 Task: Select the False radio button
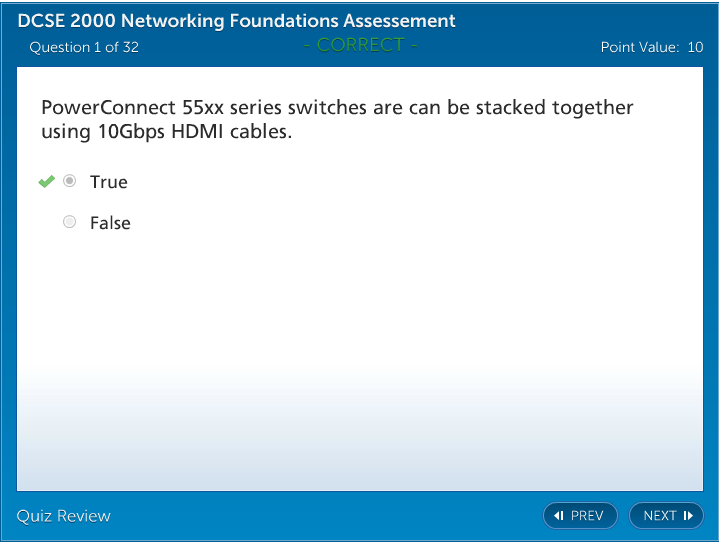point(69,222)
